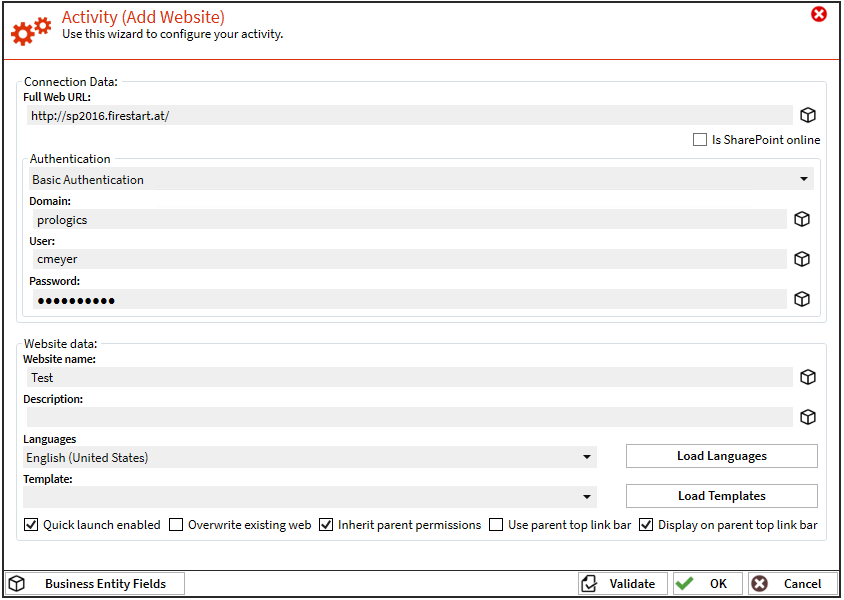844x600 pixels.
Task: Select the Connection Data section header
Action: tap(69, 81)
